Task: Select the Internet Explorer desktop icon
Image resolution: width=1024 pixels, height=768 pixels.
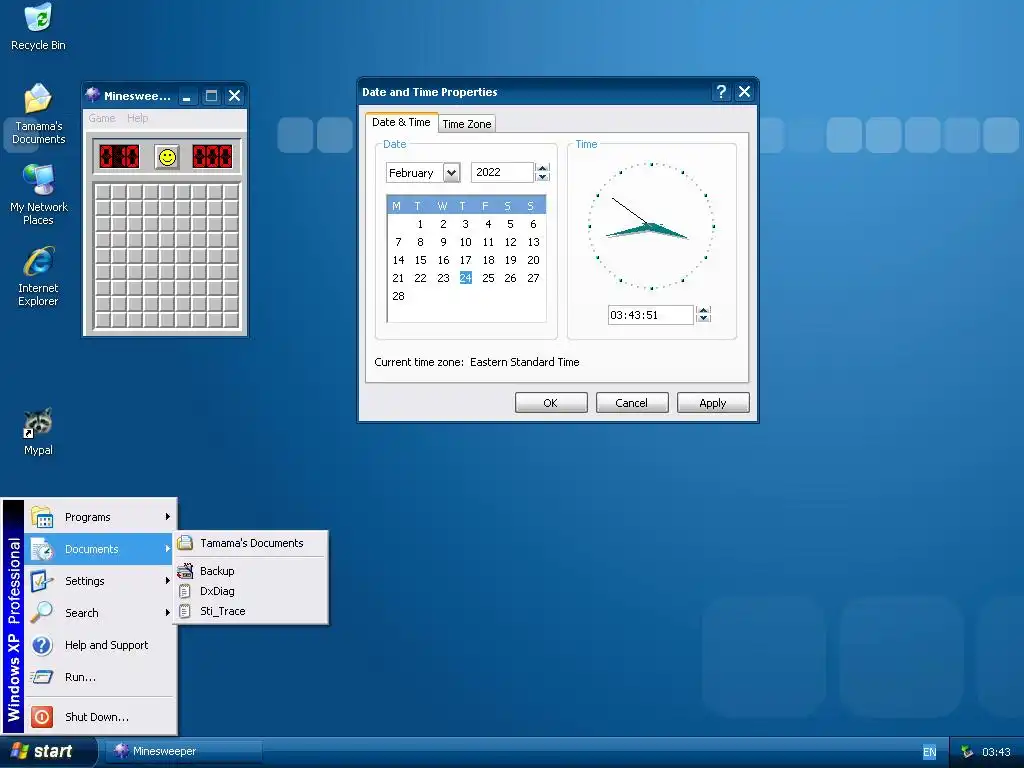Action: click(38, 276)
